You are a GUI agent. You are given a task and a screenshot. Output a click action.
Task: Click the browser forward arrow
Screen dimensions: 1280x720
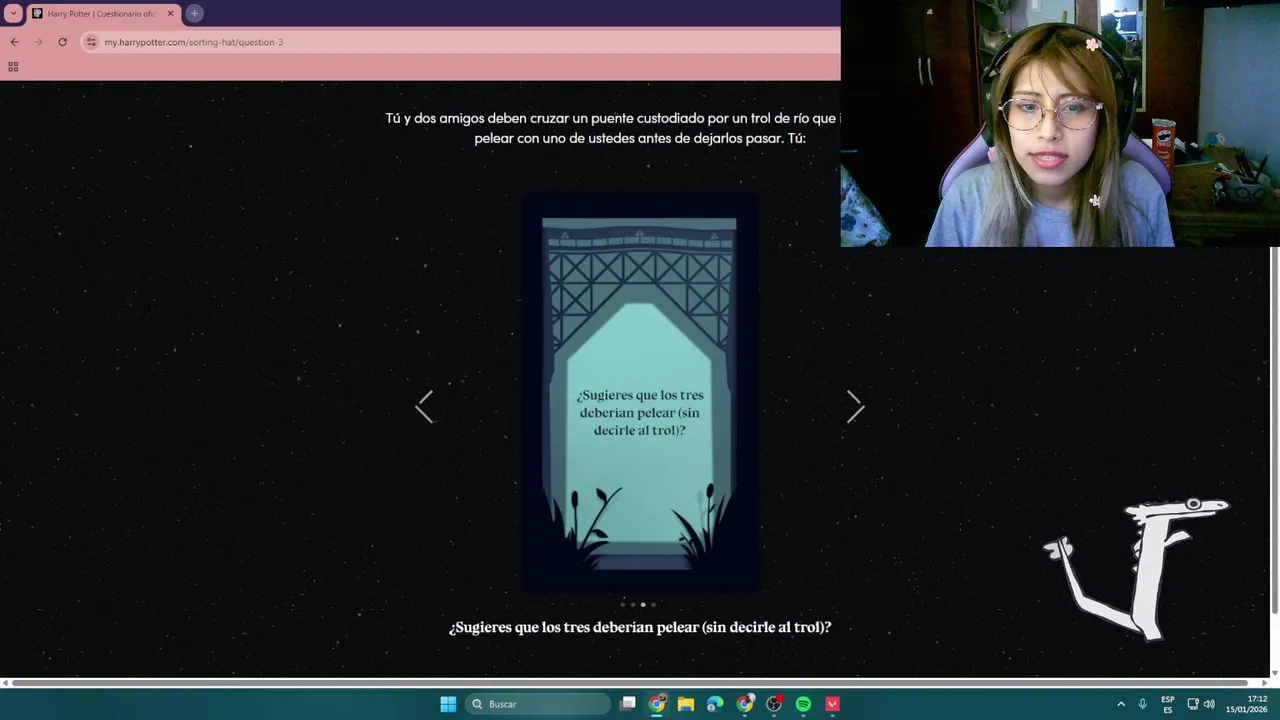tap(38, 42)
